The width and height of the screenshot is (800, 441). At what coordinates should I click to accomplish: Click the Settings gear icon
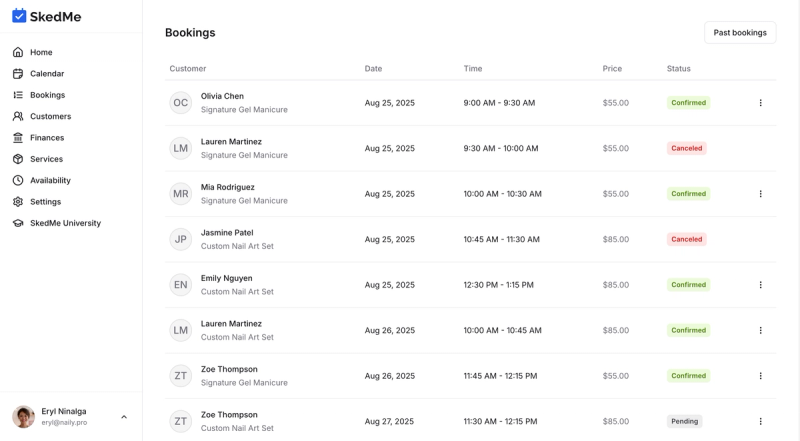(x=18, y=202)
